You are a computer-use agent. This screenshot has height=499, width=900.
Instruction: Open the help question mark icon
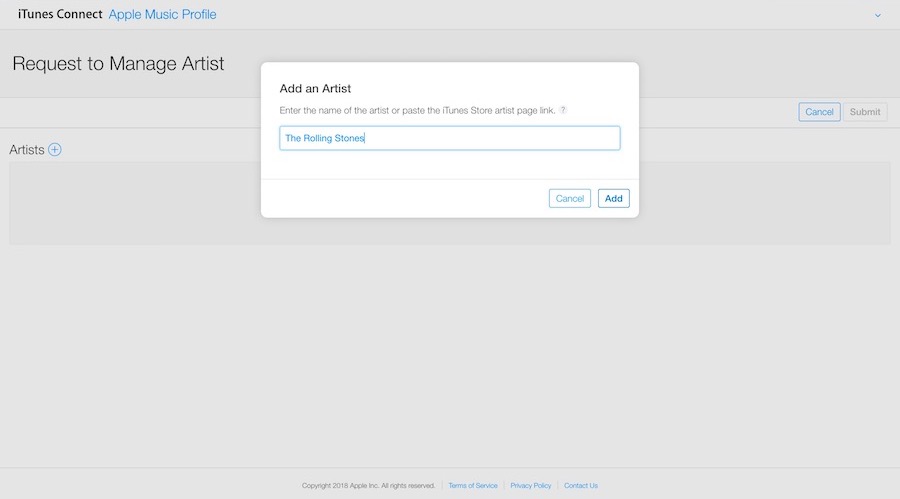[563, 110]
